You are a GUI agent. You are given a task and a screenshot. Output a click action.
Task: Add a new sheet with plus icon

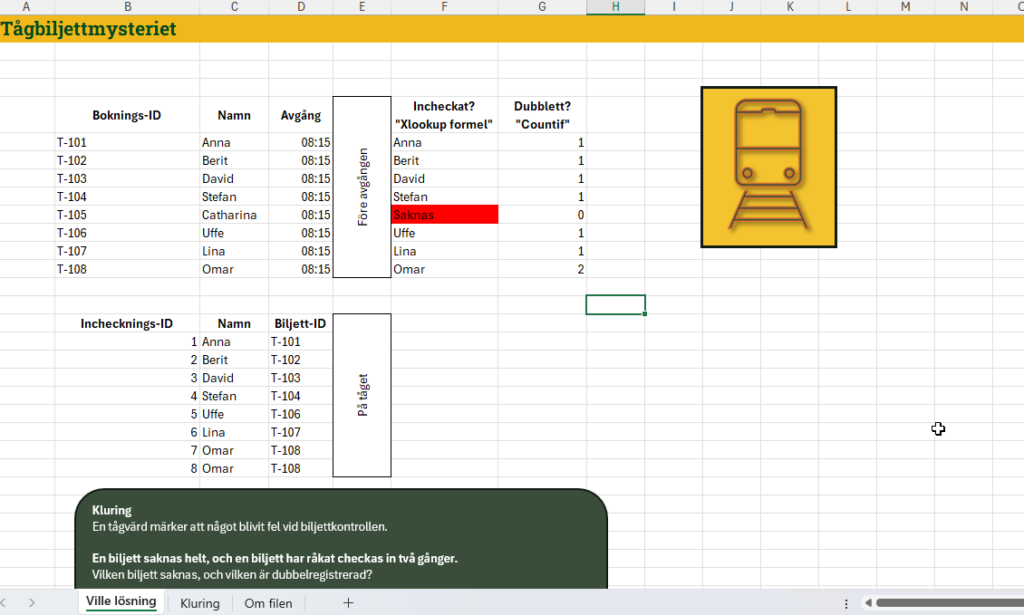click(x=348, y=603)
